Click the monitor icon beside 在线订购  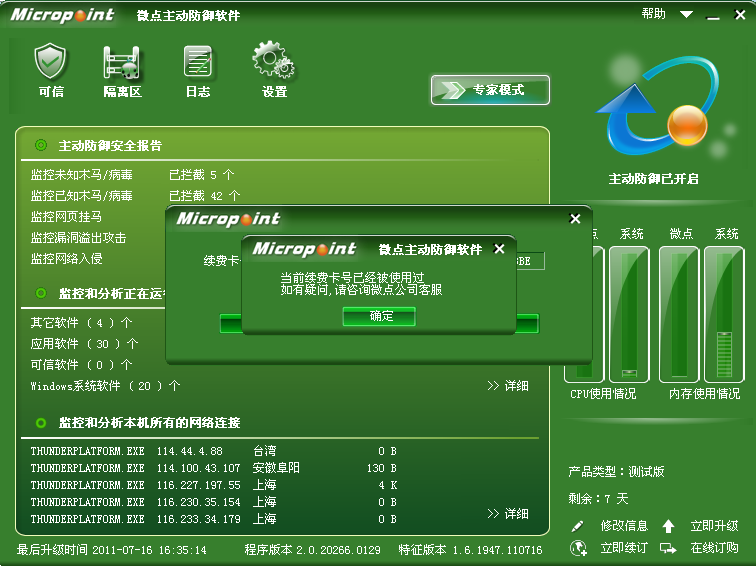click(668, 548)
